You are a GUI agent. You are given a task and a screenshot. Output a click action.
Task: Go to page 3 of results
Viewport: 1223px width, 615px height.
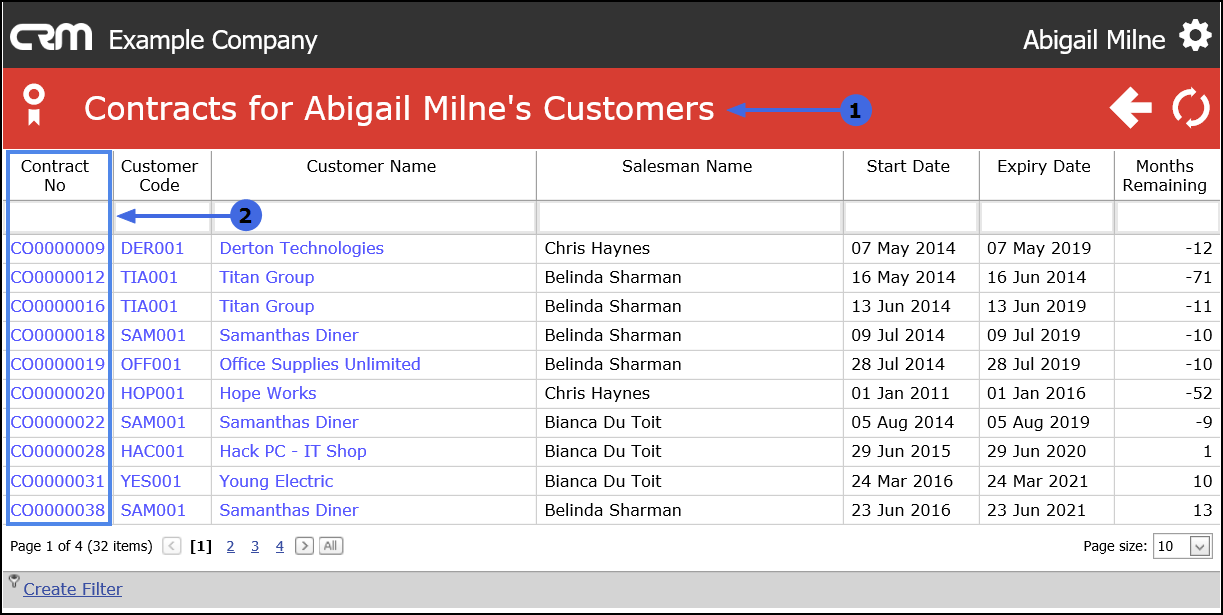pyautogui.click(x=255, y=546)
